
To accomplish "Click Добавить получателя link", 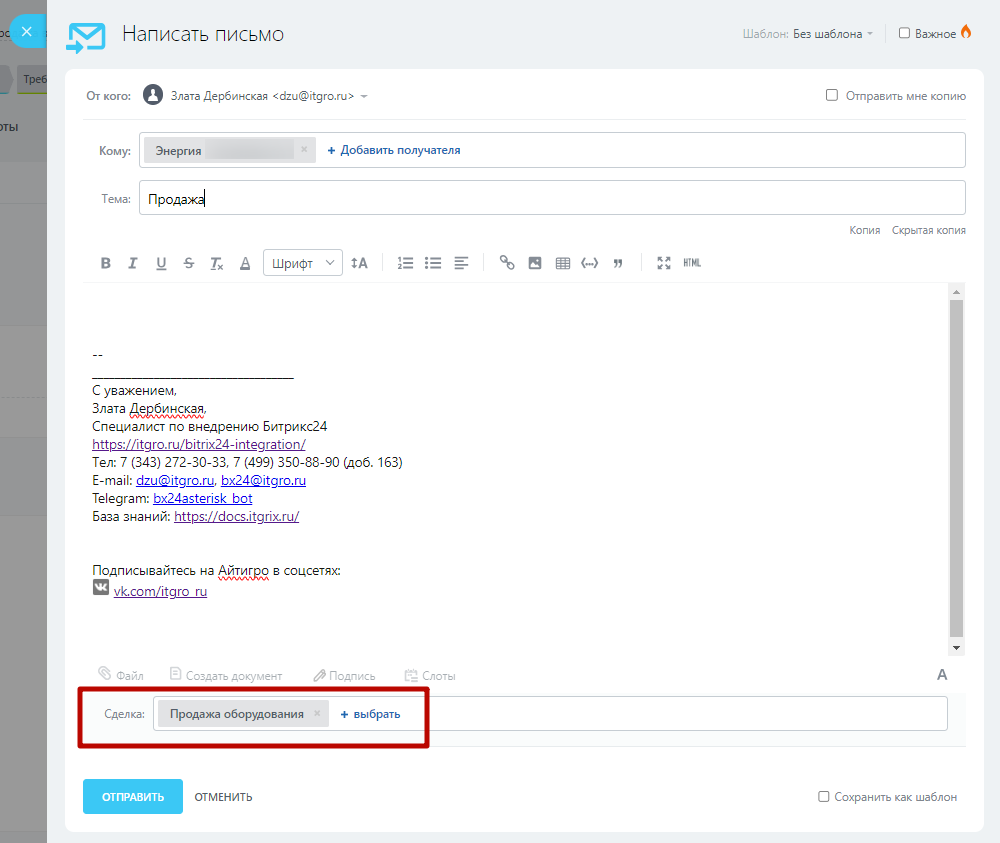I will [x=394, y=150].
